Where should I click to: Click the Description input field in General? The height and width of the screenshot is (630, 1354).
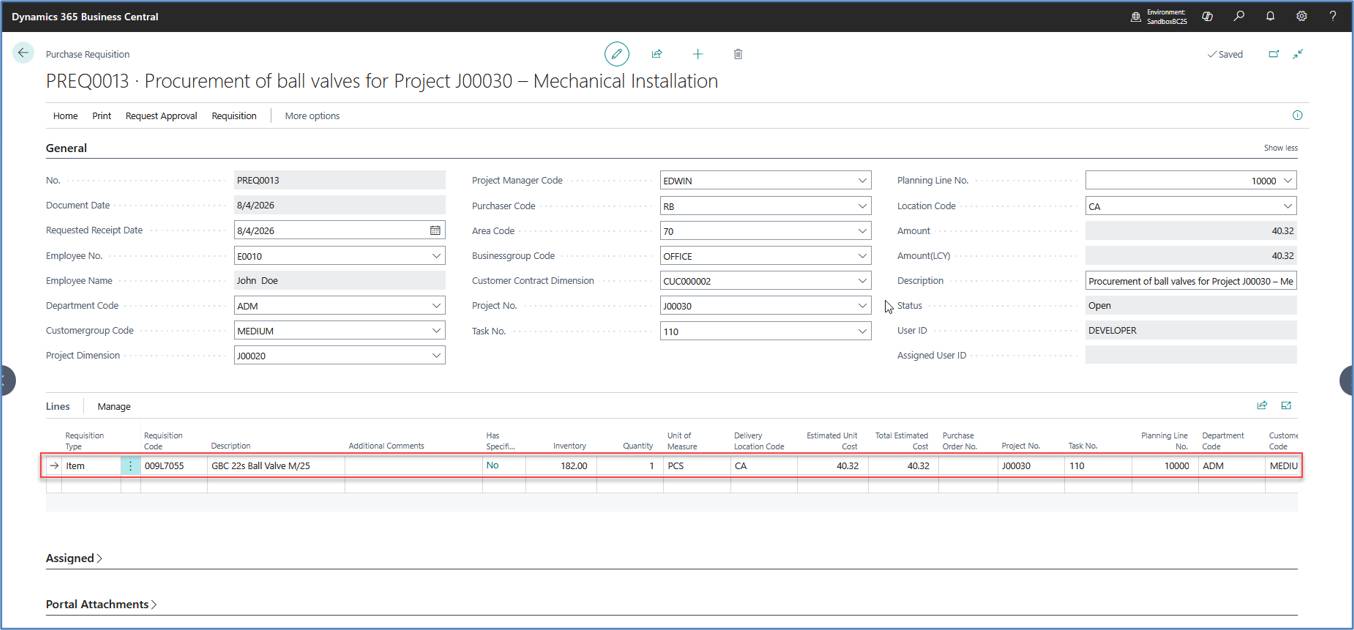pos(1191,281)
